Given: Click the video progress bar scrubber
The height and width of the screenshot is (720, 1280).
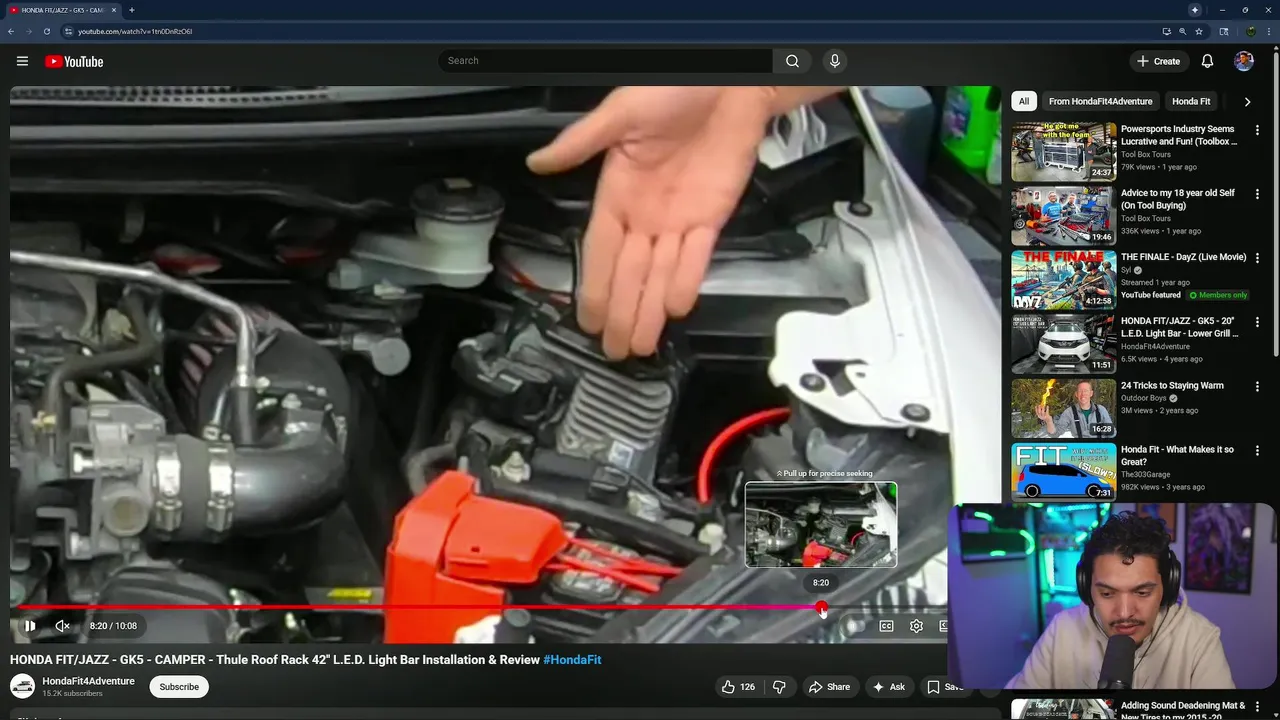Looking at the screenshot, I should [x=821, y=607].
